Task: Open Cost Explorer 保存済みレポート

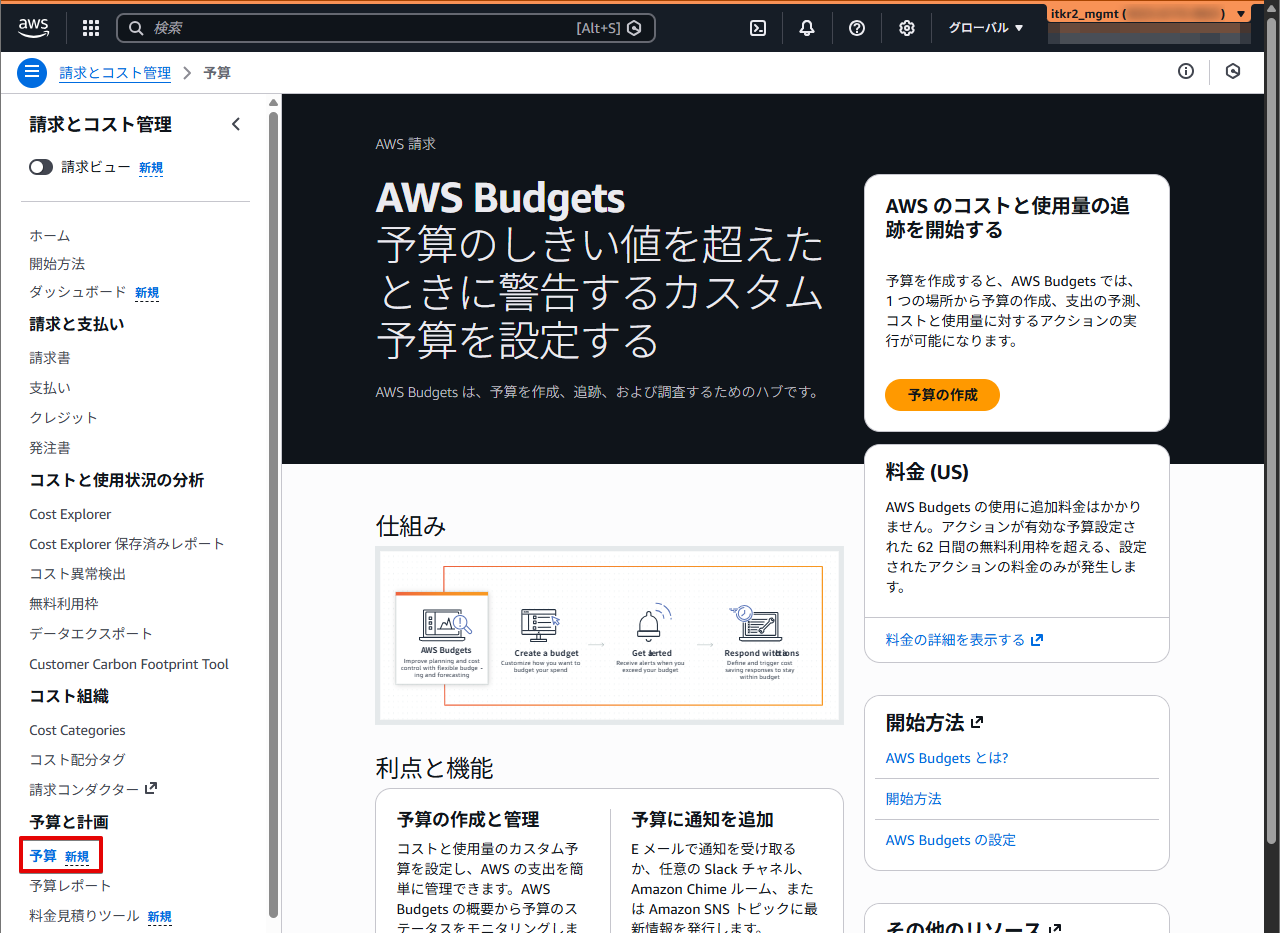Action: pyautogui.click(x=127, y=544)
